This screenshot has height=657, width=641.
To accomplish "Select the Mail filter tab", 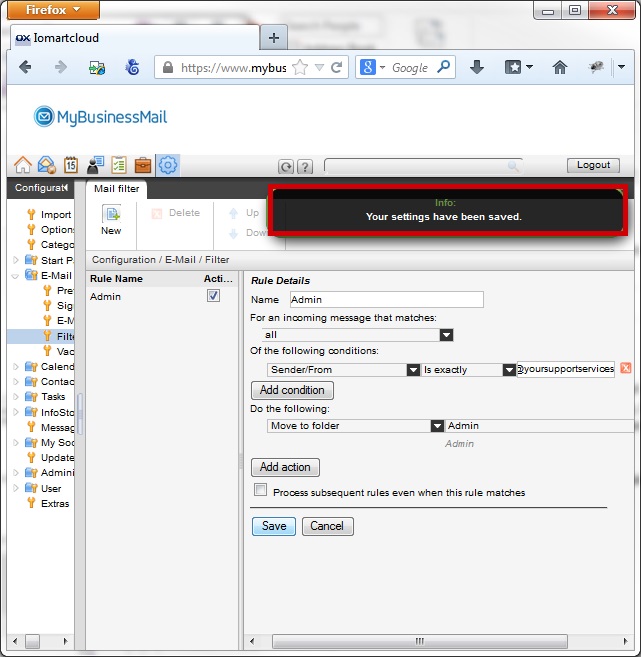I will pyautogui.click(x=117, y=188).
